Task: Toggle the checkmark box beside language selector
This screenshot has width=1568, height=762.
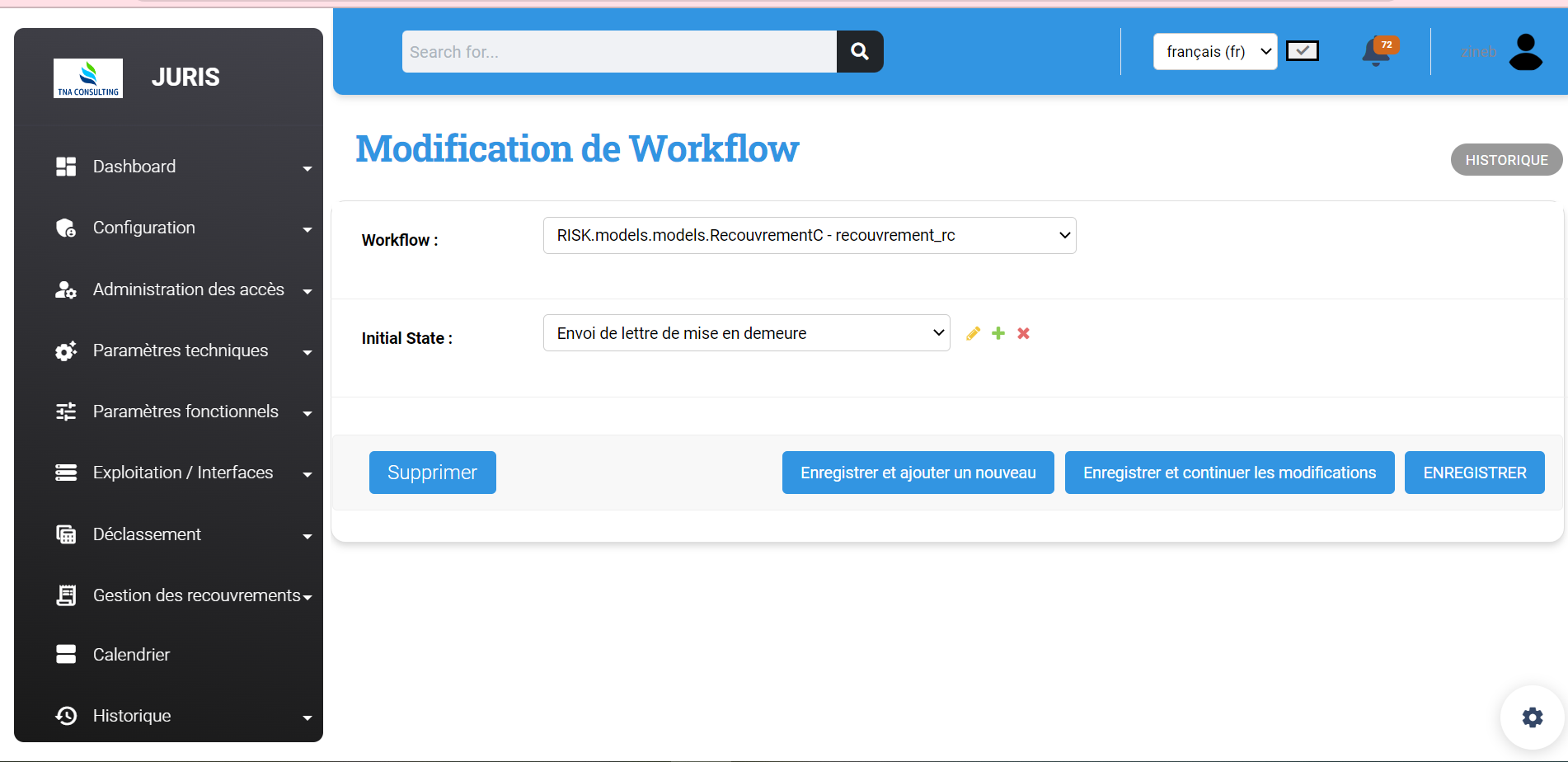Action: (1303, 51)
